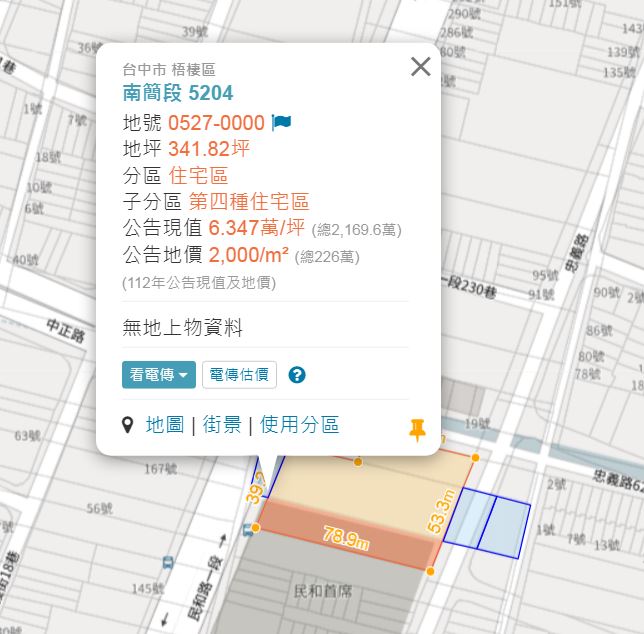
Task: Click the orange vertex at parcel's top-right corner
Action: pyautogui.click(x=475, y=457)
